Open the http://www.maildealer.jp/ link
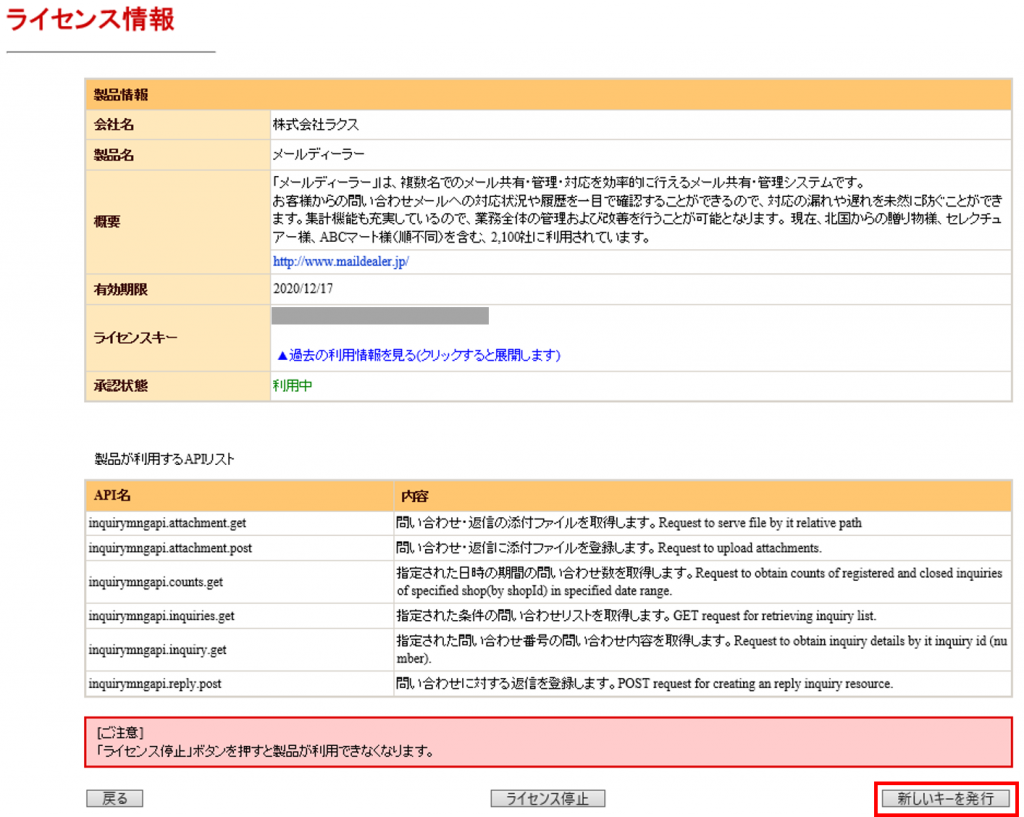Viewport: 1024px width, 817px height. click(x=341, y=261)
